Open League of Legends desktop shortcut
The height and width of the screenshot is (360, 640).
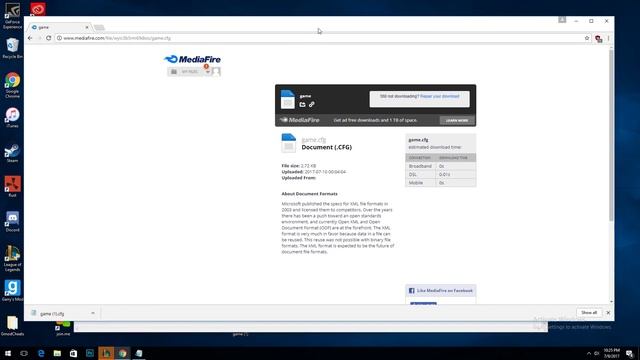pos(12,259)
